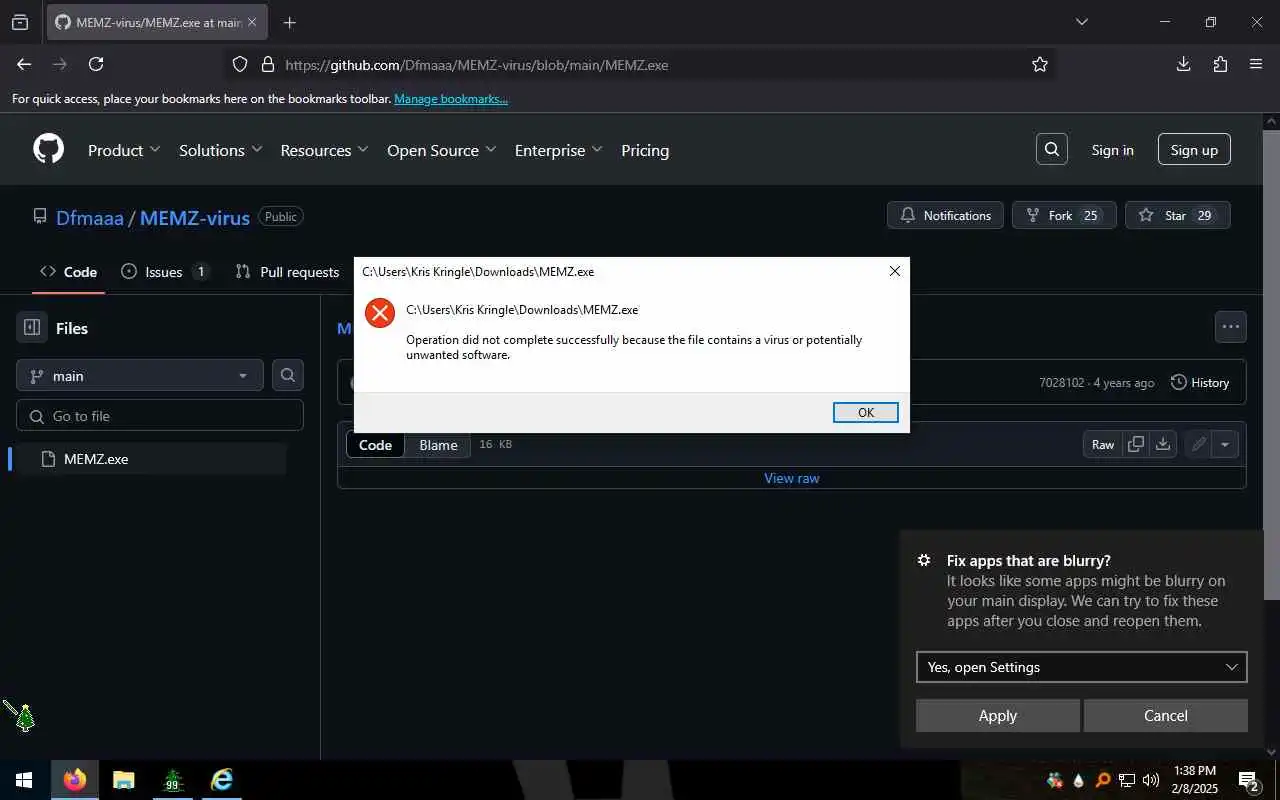Close the virus warning dialog with X
Image resolution: width=1280 pixels, height=800 pixels.
tap(894, 270)
